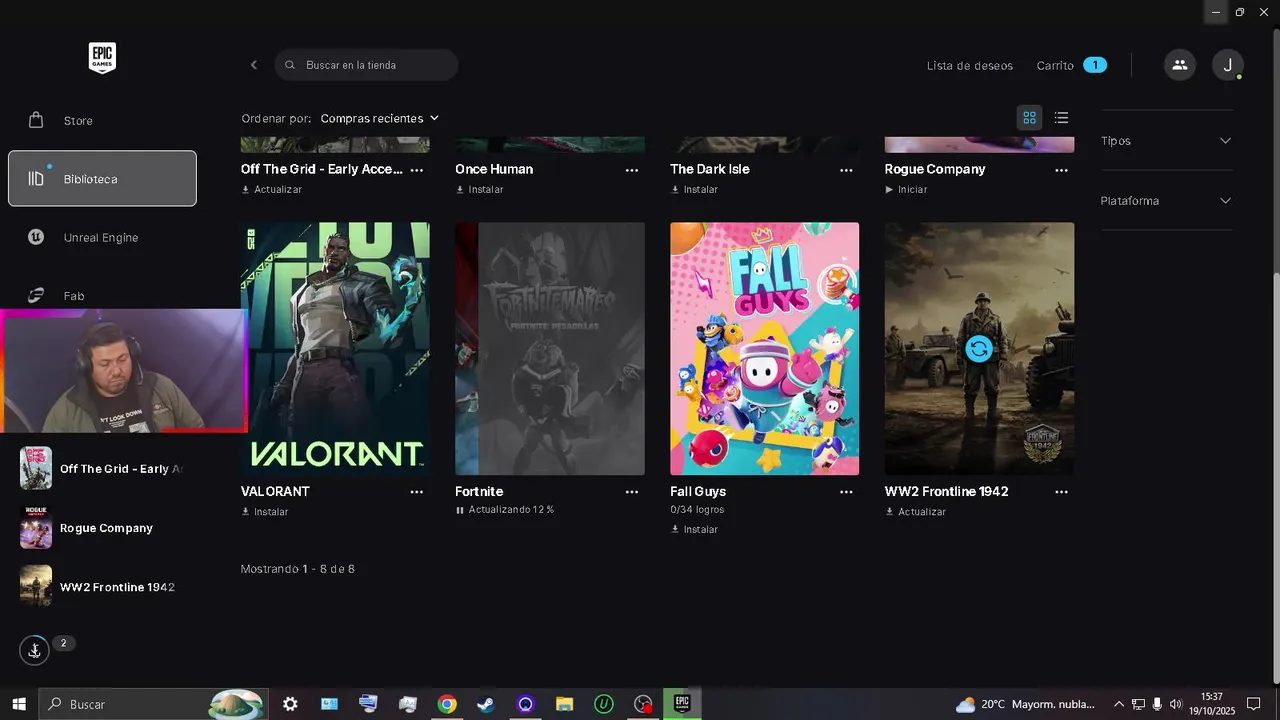Open options menu for Fall Guys
The image size is (1280, 720).
[x=847, y=492]
